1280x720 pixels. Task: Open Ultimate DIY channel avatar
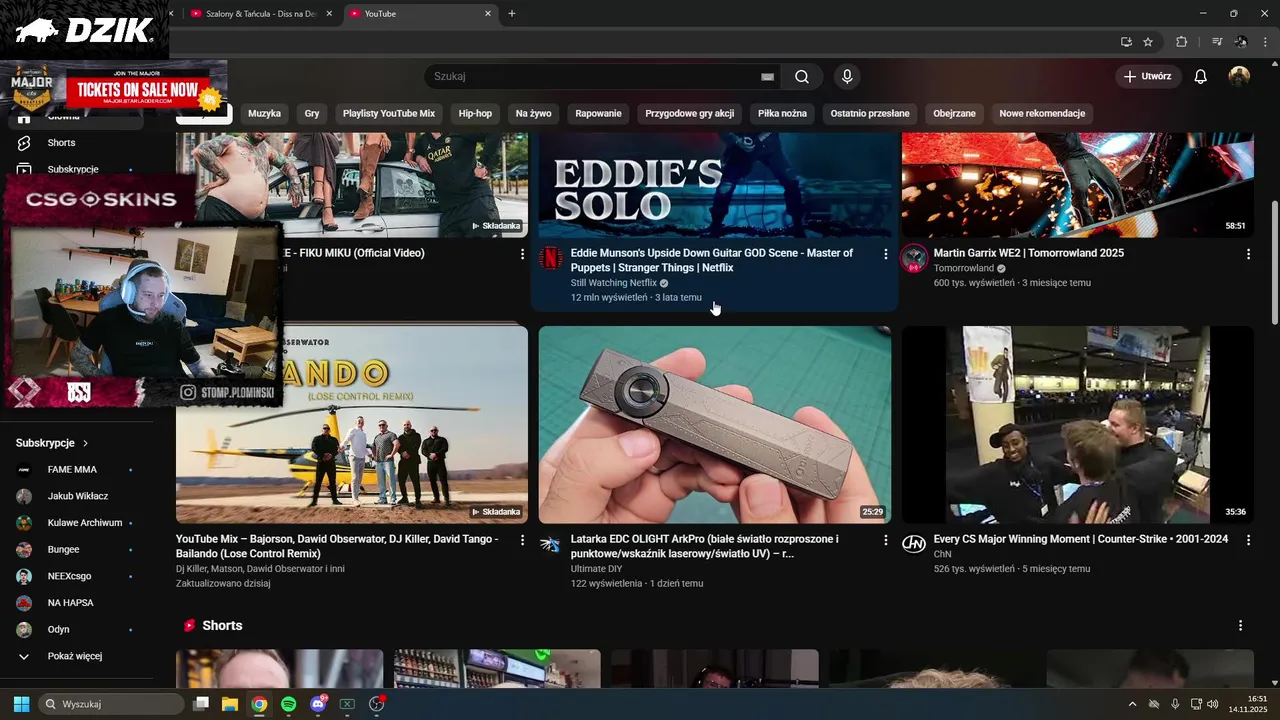551,544
